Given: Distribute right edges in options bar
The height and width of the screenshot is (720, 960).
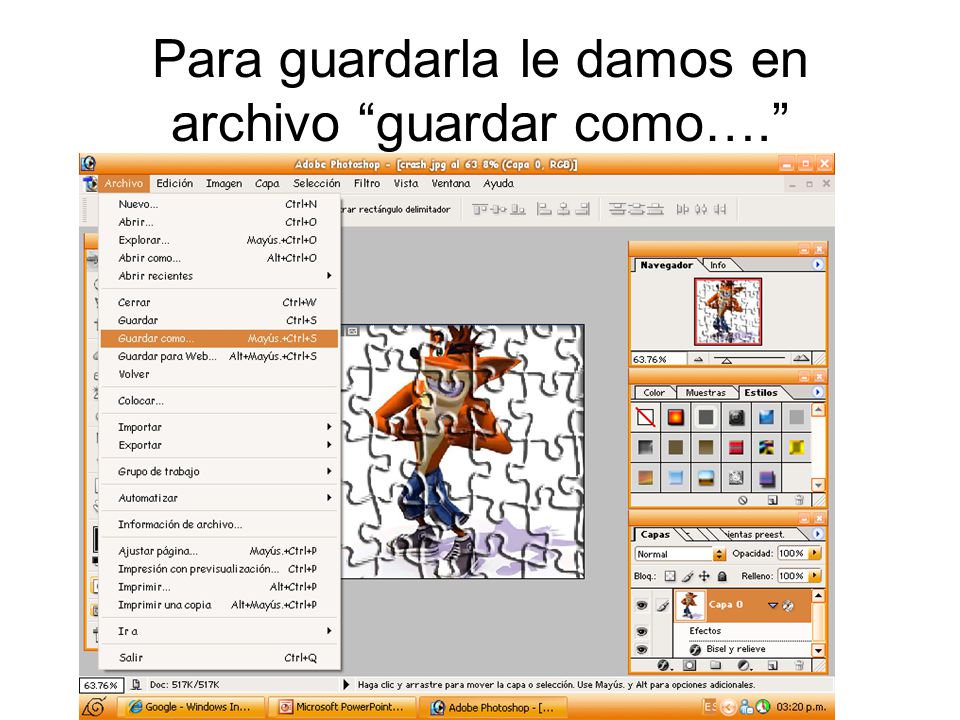Looking at the screenshot, I should [x=721, y=210].
